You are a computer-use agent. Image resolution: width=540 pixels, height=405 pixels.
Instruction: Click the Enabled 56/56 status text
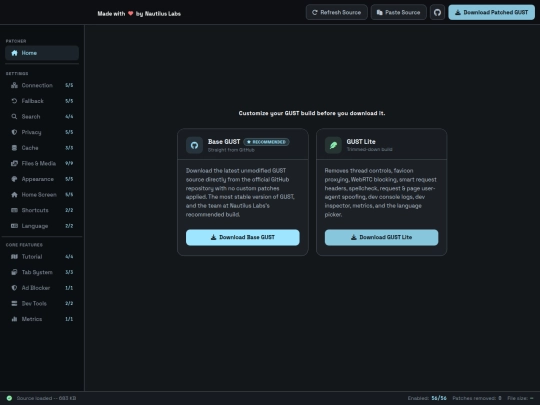427,398
